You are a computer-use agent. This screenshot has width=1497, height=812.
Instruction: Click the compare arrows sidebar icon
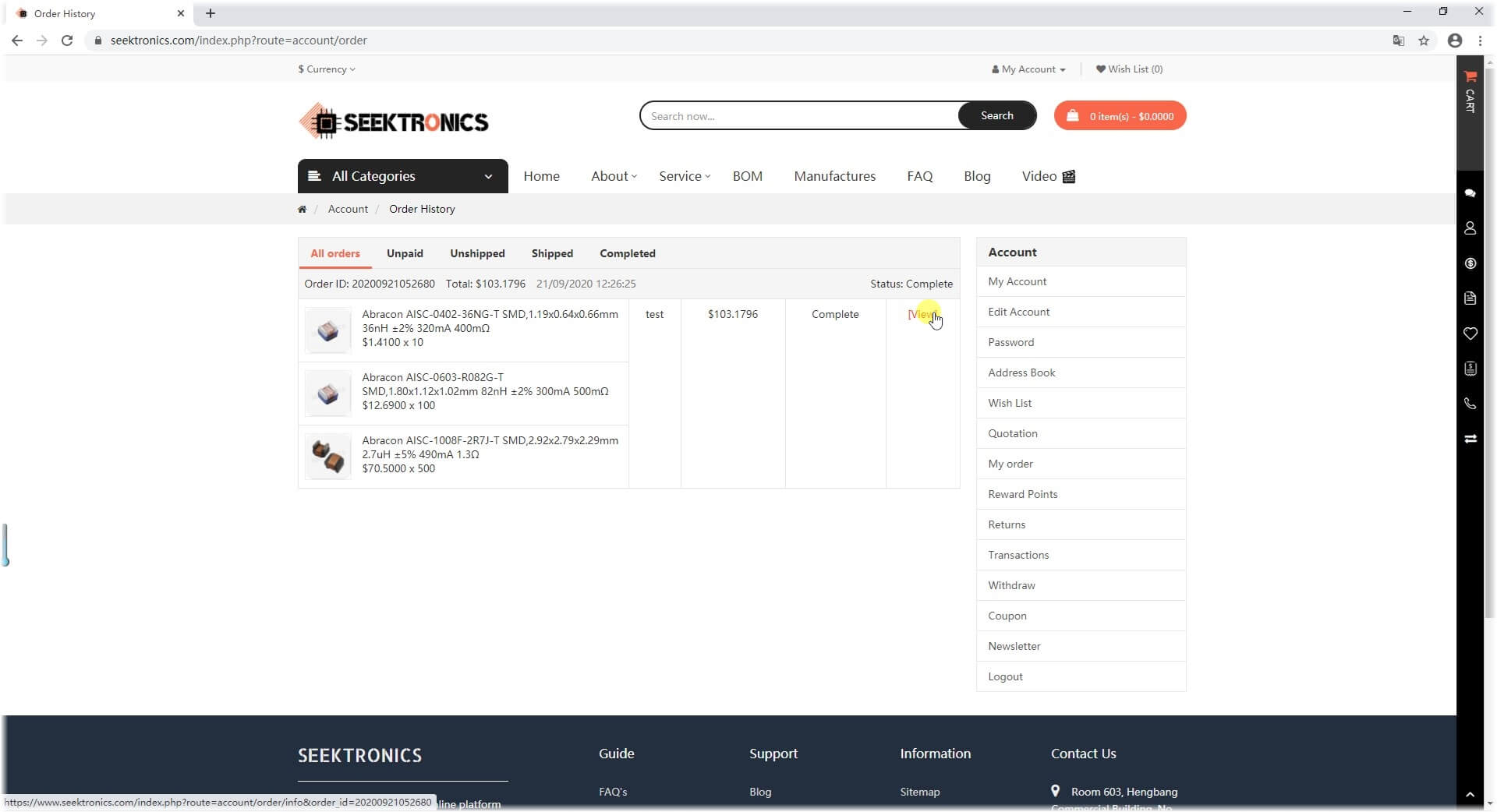pos(1470,439)
